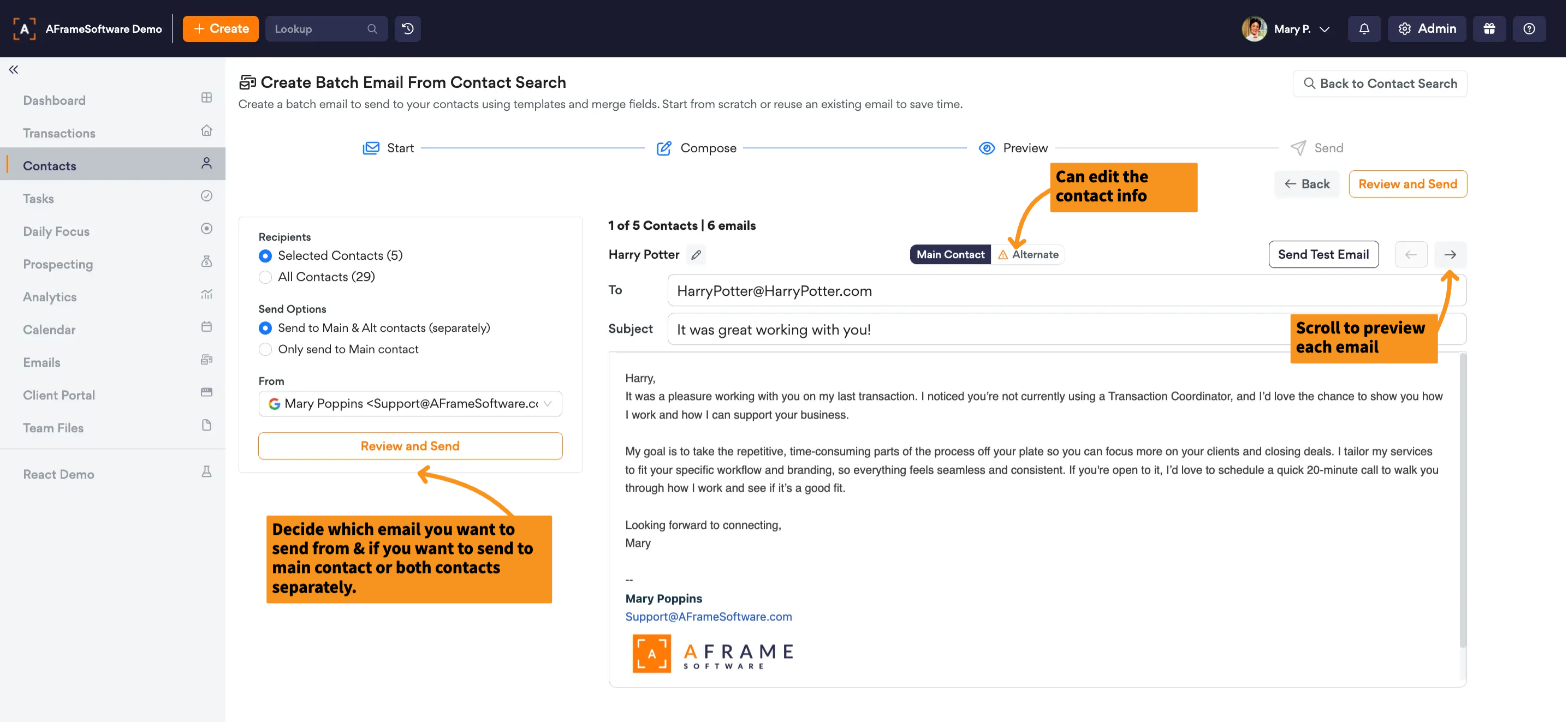This screenshot has height=722, width=1568.
Task: Collapse the sidebar with double chevron icon
Action: [14, 69]
